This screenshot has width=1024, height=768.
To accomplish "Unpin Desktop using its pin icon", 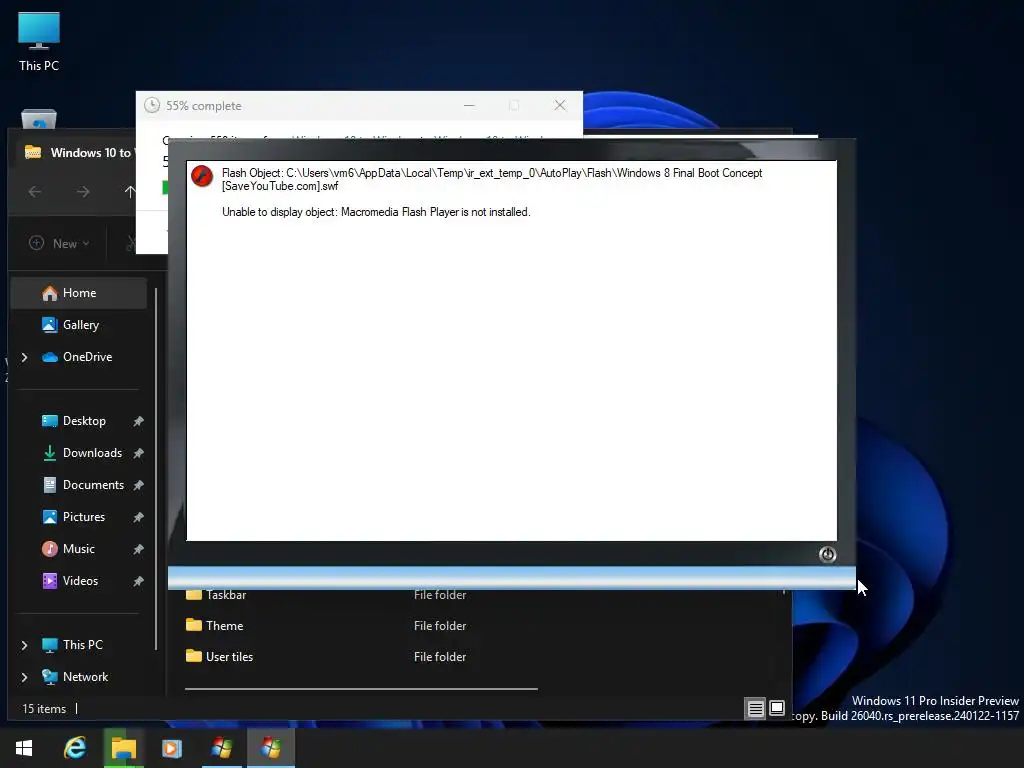I will pos(138,421).
